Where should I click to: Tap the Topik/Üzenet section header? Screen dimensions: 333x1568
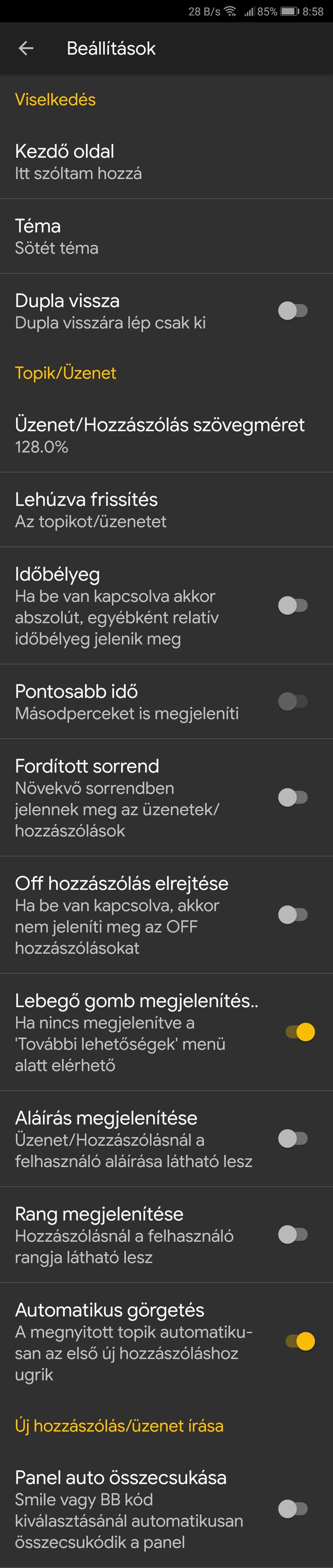(x=66, y=373)
